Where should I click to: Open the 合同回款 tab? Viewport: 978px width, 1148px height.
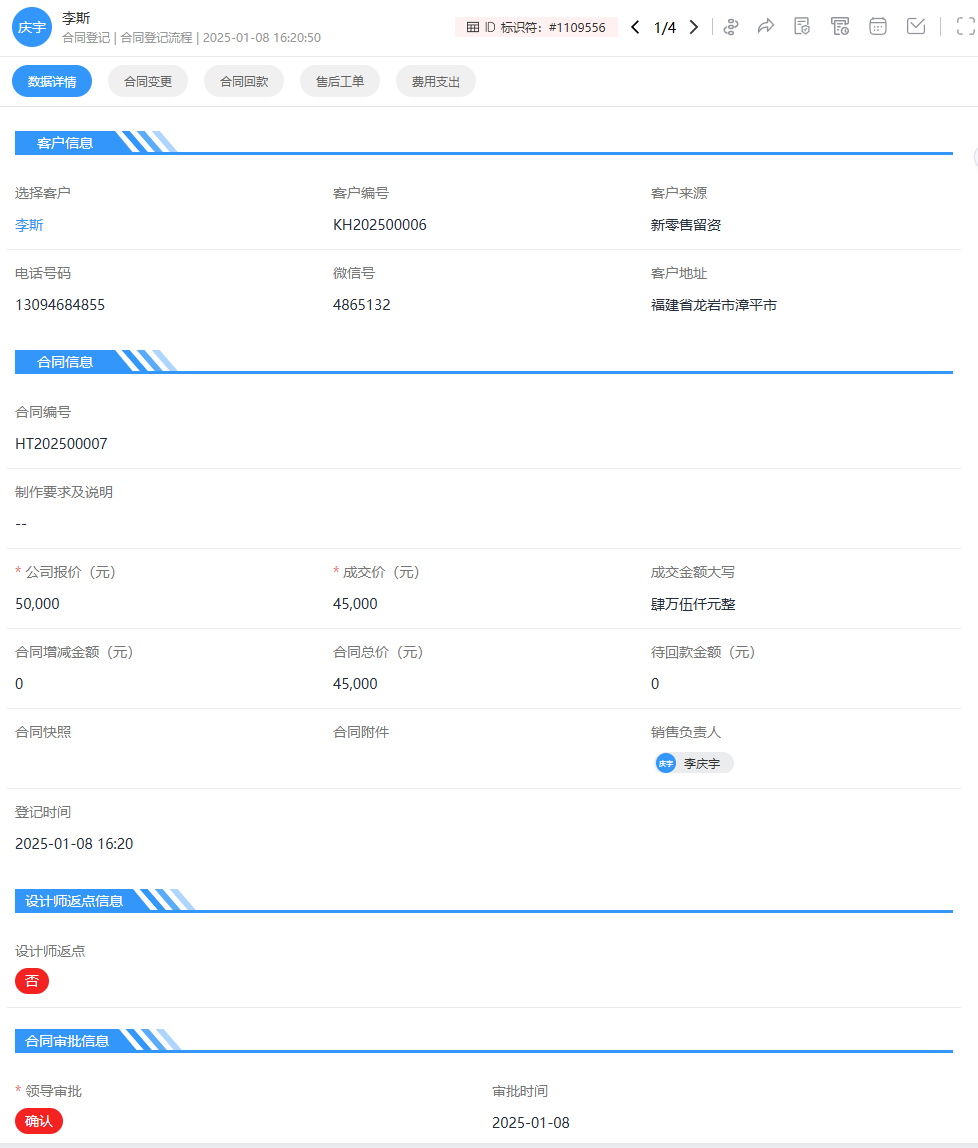244,82
